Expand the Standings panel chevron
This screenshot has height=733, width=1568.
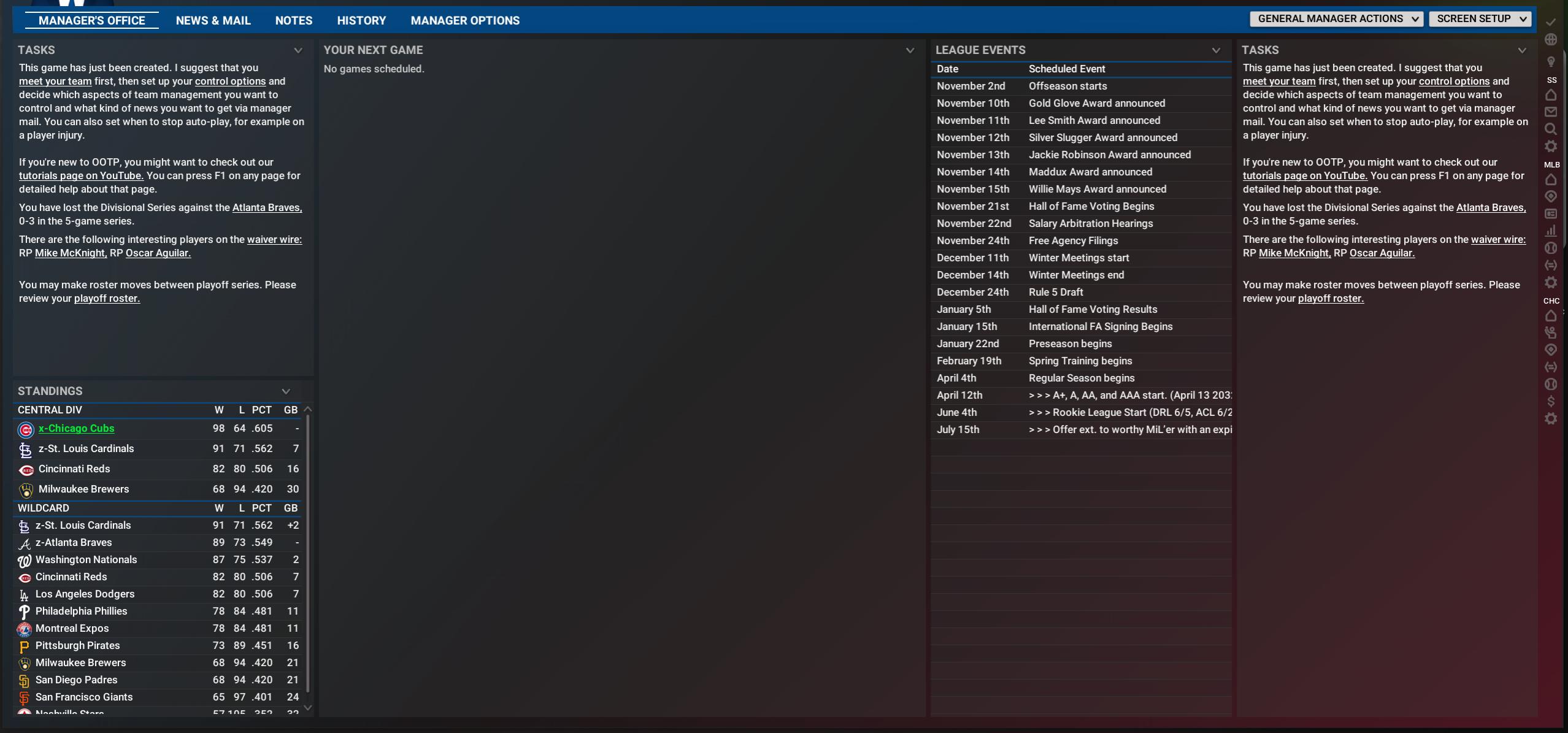(286, 391)
